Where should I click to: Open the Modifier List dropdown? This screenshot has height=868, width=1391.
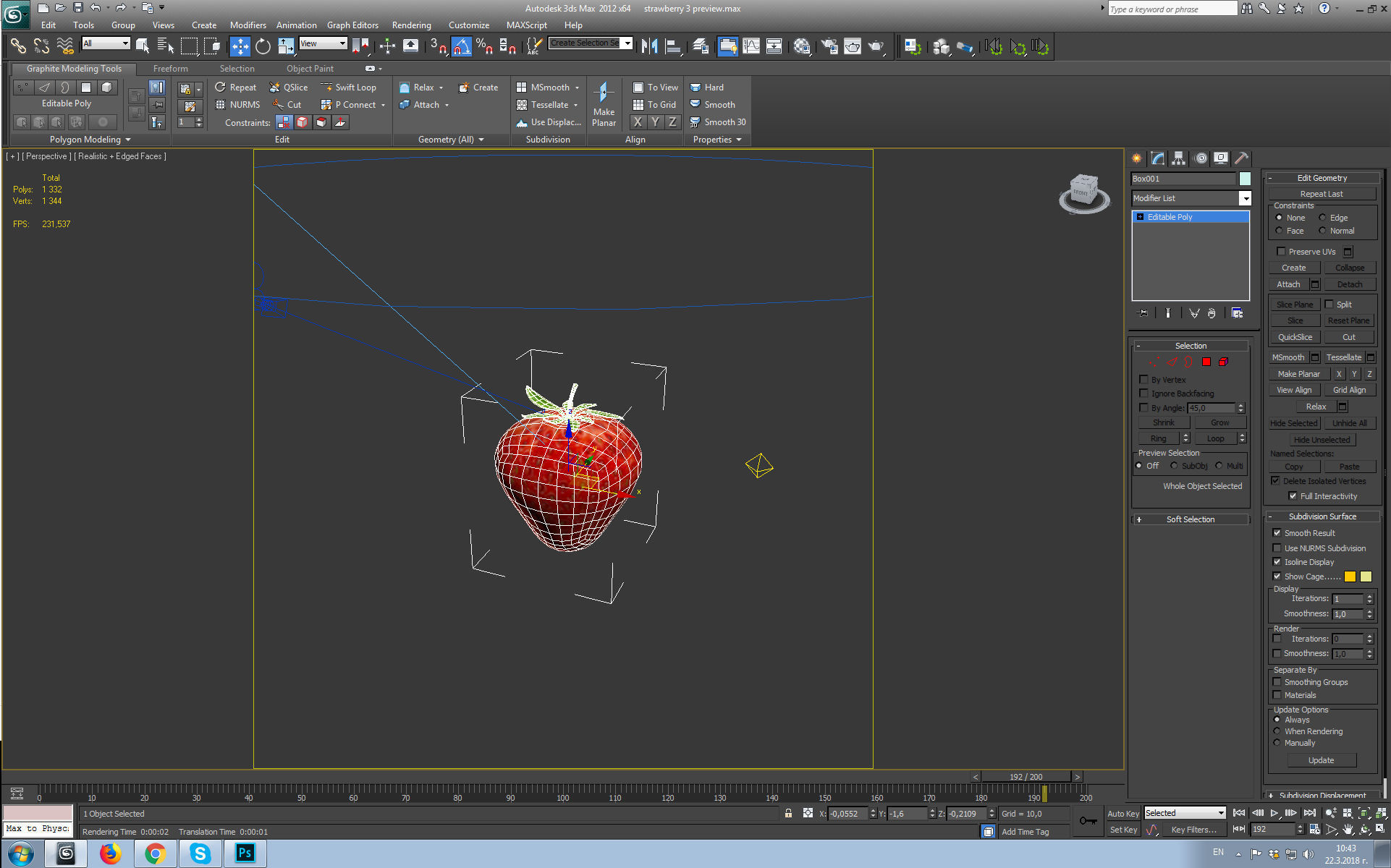[x=1245, y=198]
